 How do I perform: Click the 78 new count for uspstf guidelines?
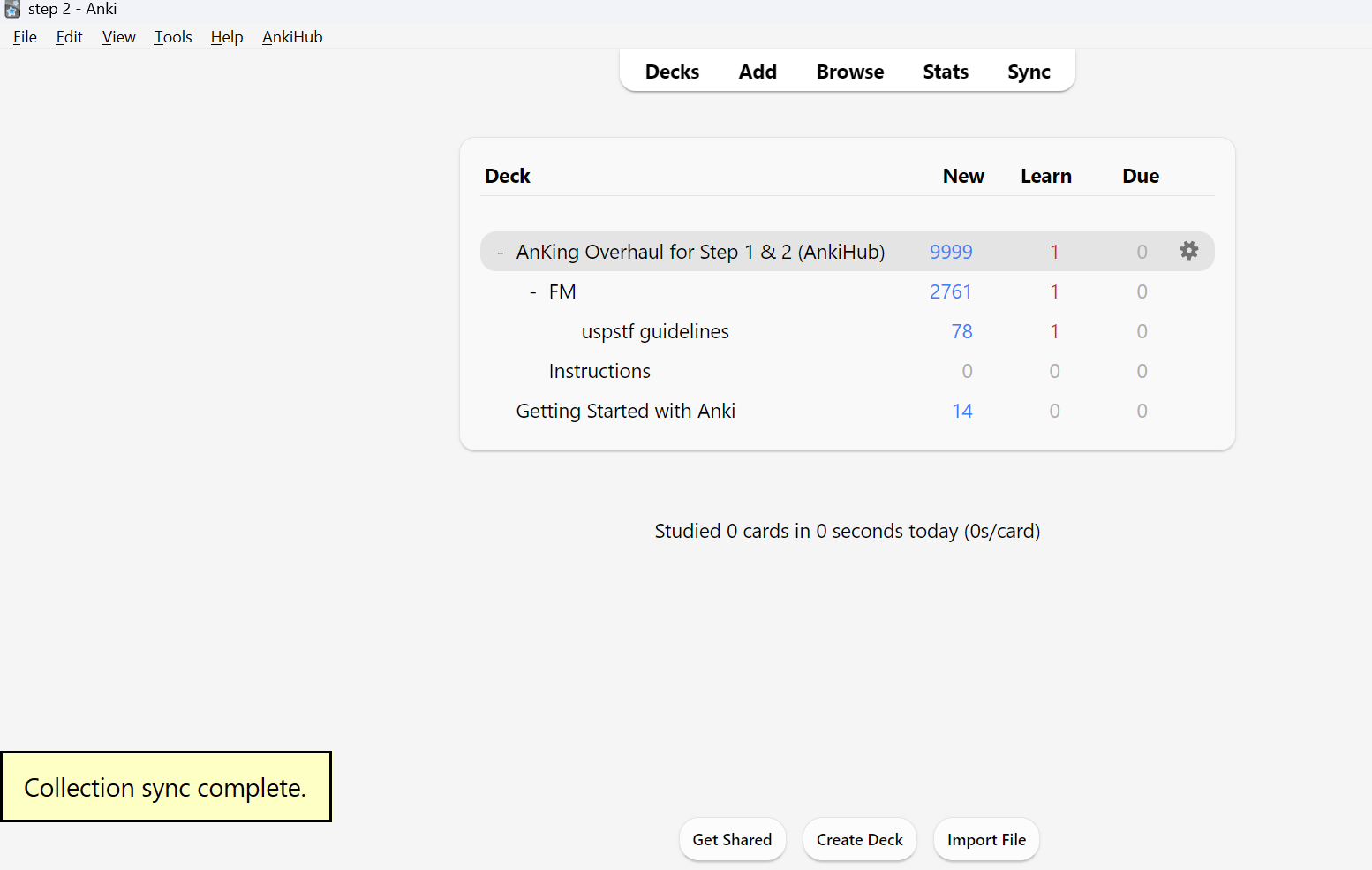point(961,331)
